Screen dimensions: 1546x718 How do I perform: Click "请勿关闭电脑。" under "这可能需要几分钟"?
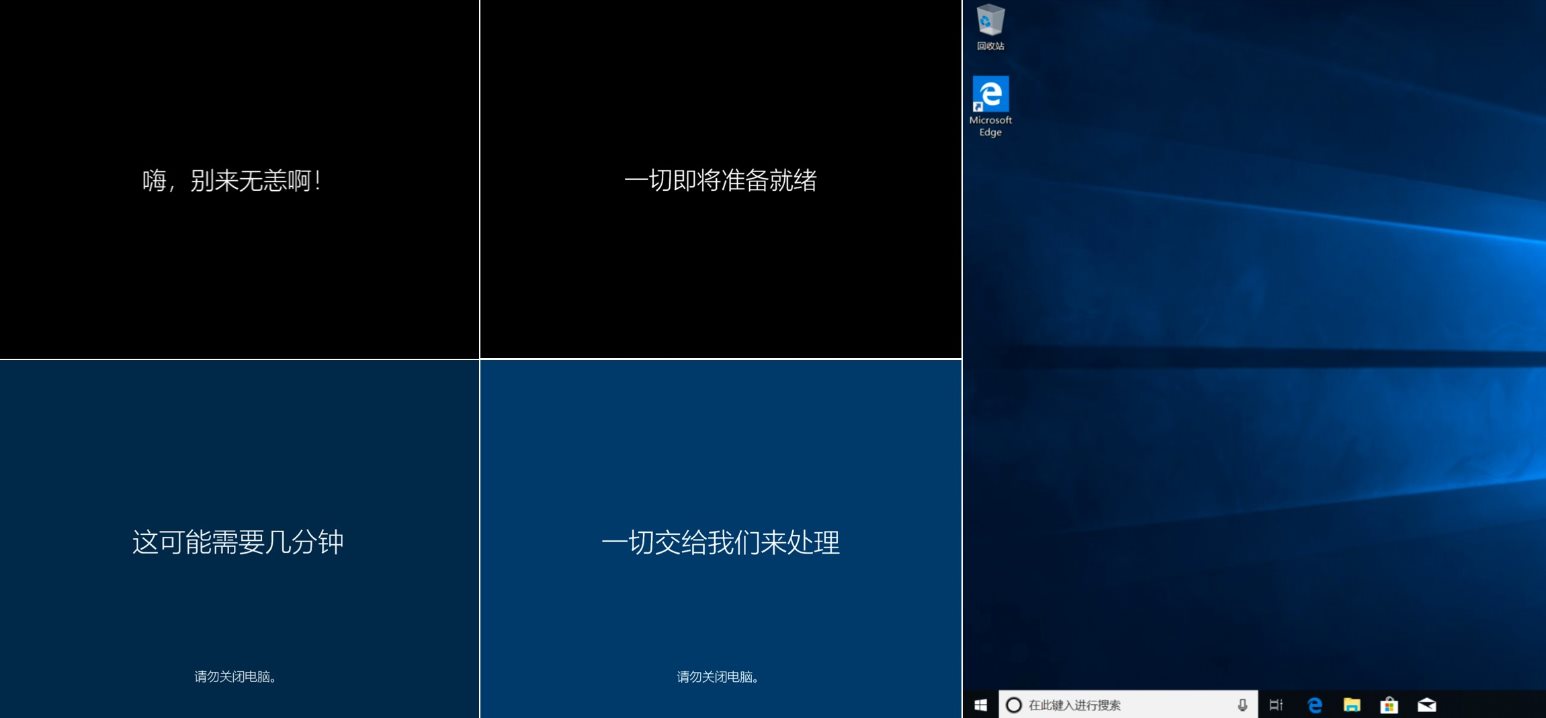click(236, 677)
